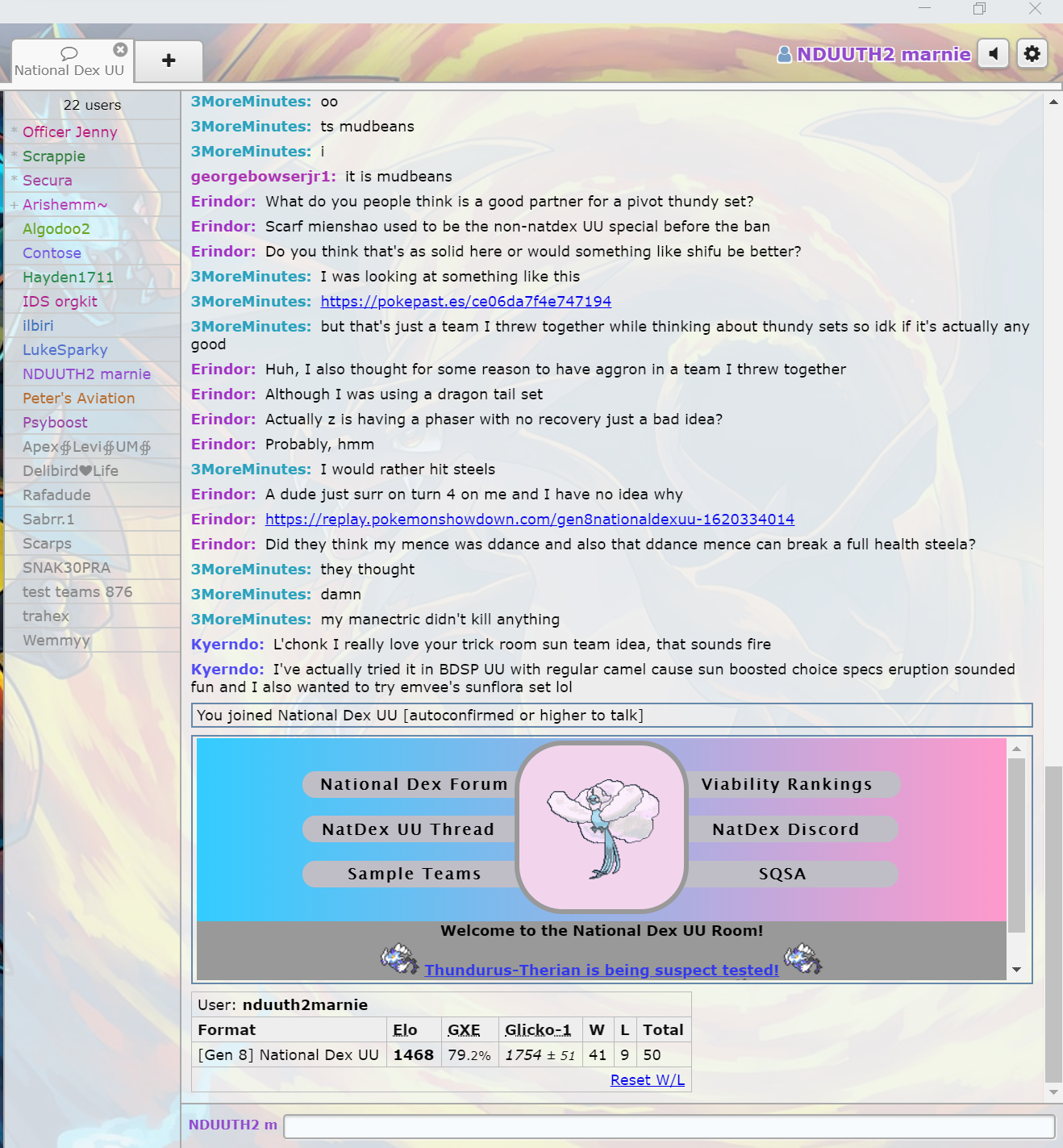
Task: Open the Viability Rankings button
Action: 786,784
